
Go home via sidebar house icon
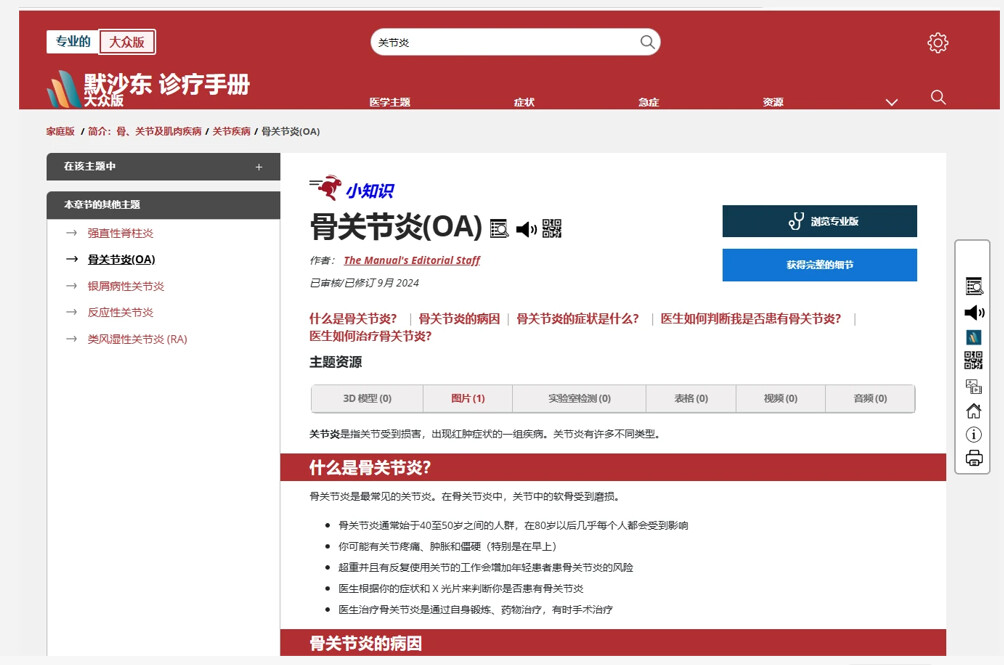973,410
